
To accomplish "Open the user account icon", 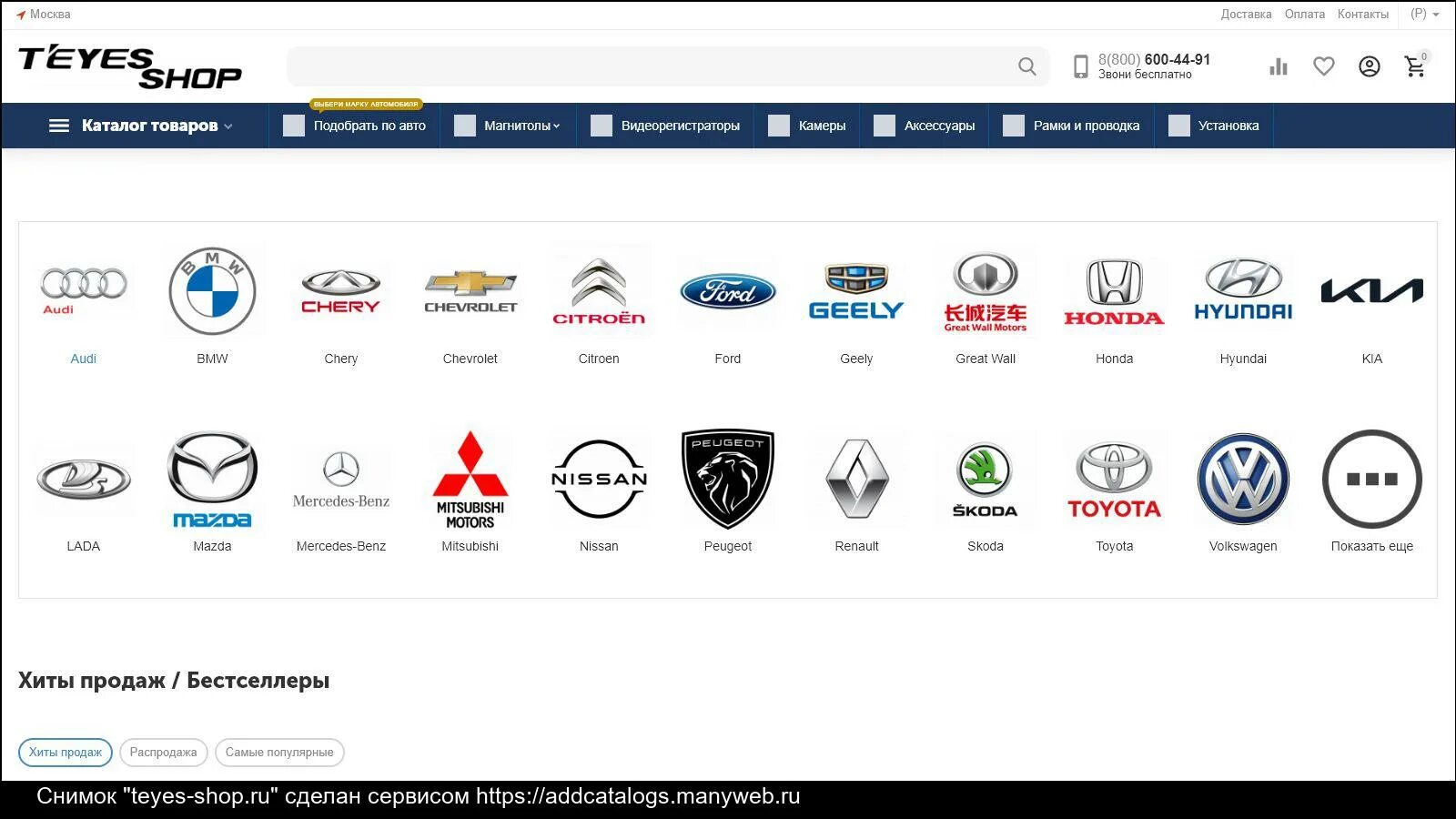I will (1370, 66).
